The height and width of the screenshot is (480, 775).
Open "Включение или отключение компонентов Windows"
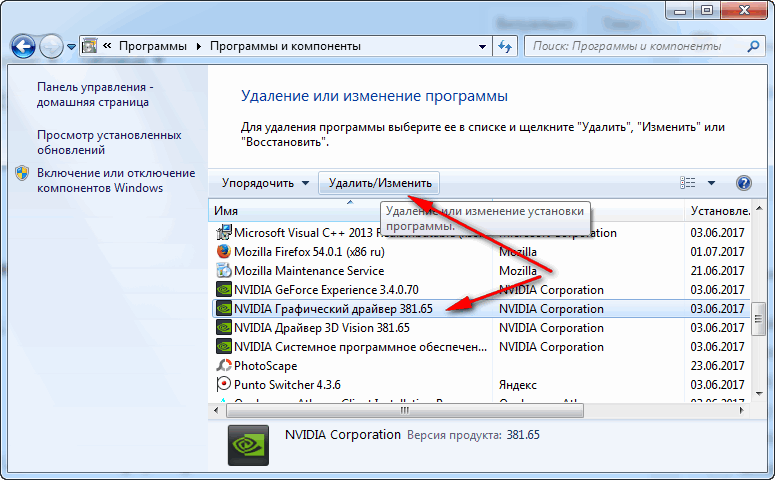(x=116, y=180)
